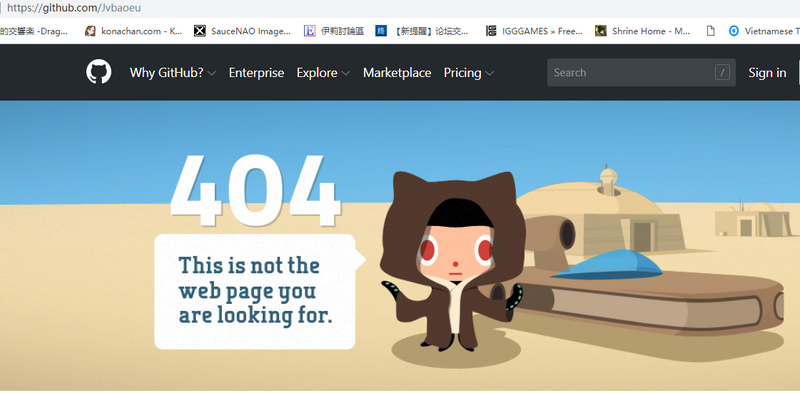The width and height of the screenshot is (800, 393).
Task: Click the GitHub Octocat logo
Action: 98,72
